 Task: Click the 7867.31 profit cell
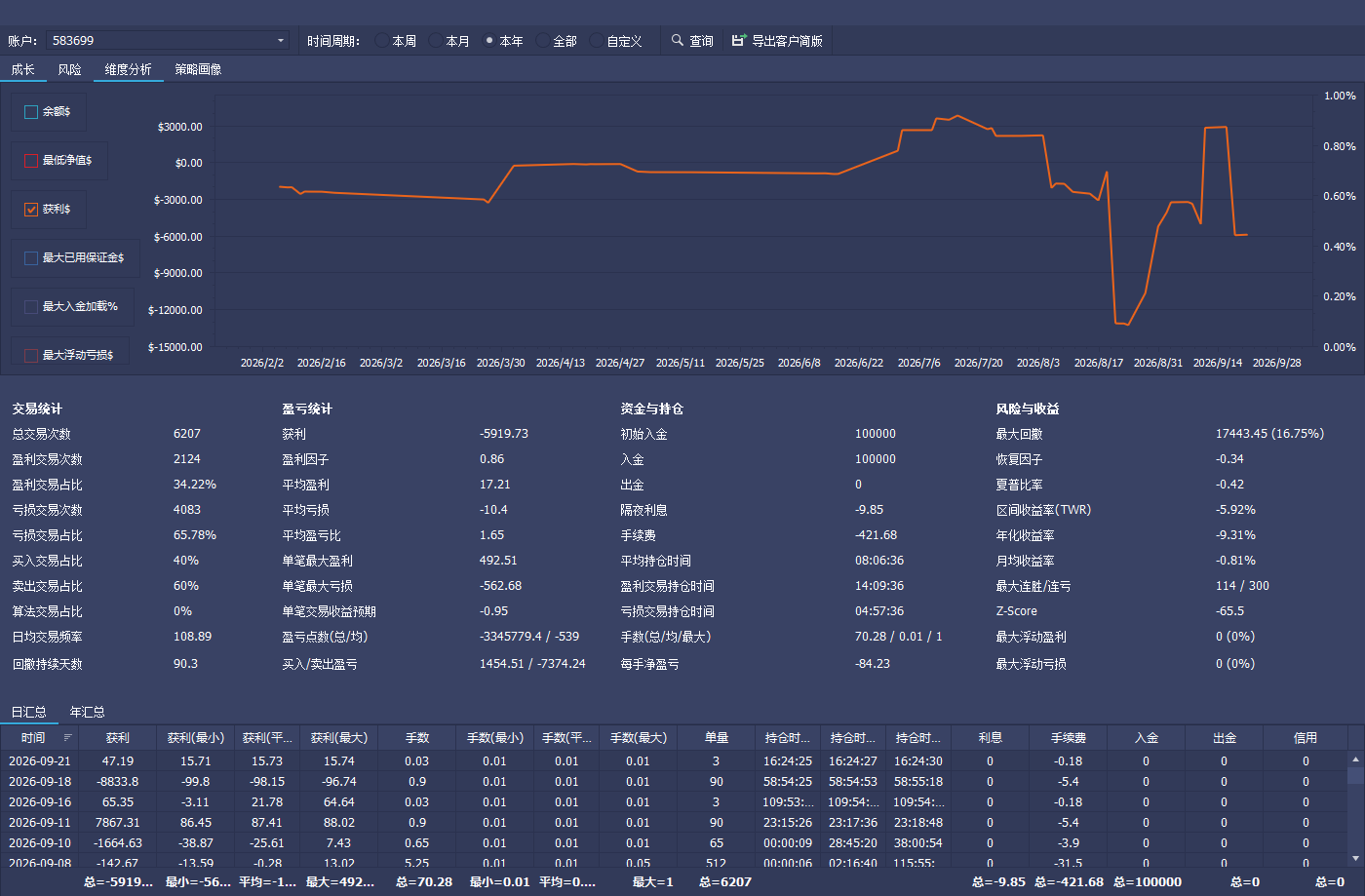[x=118, y=823]
